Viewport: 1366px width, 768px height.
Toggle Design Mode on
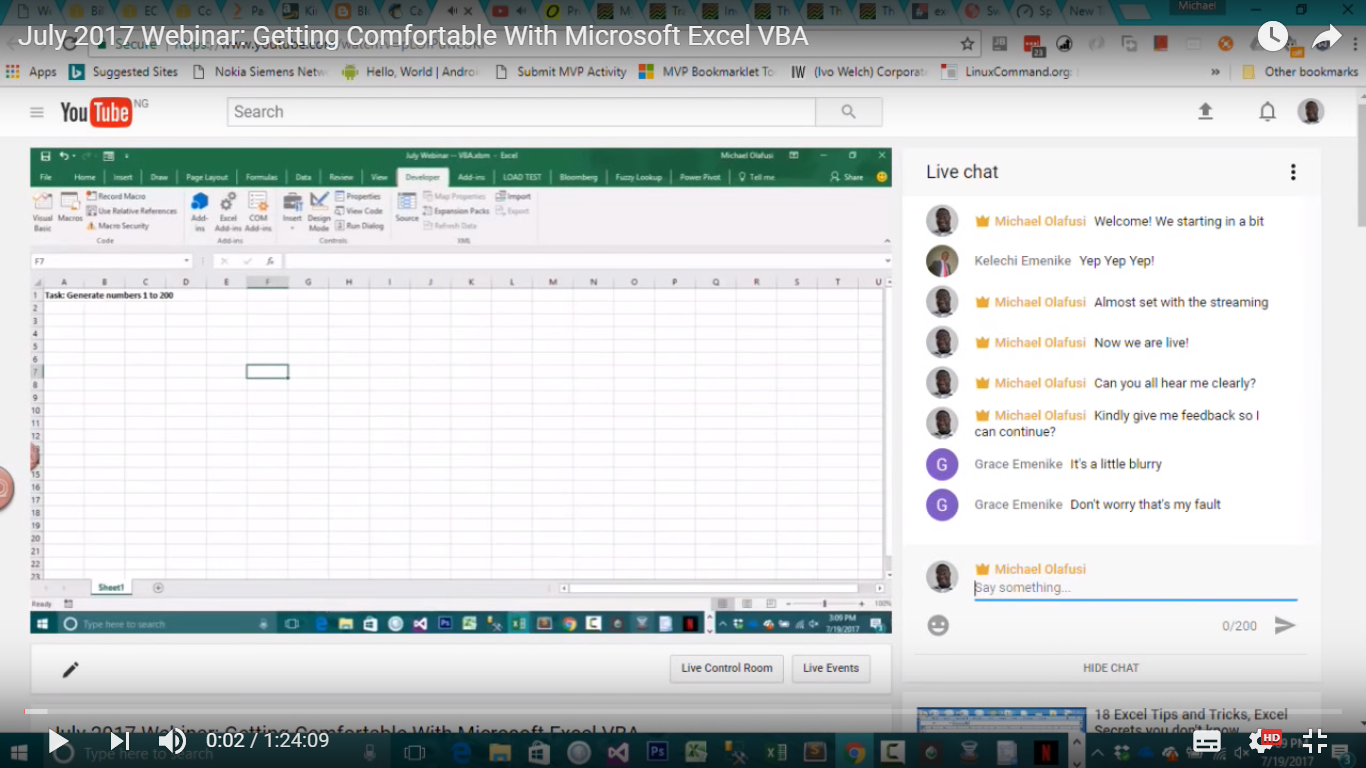pos(319,210)
